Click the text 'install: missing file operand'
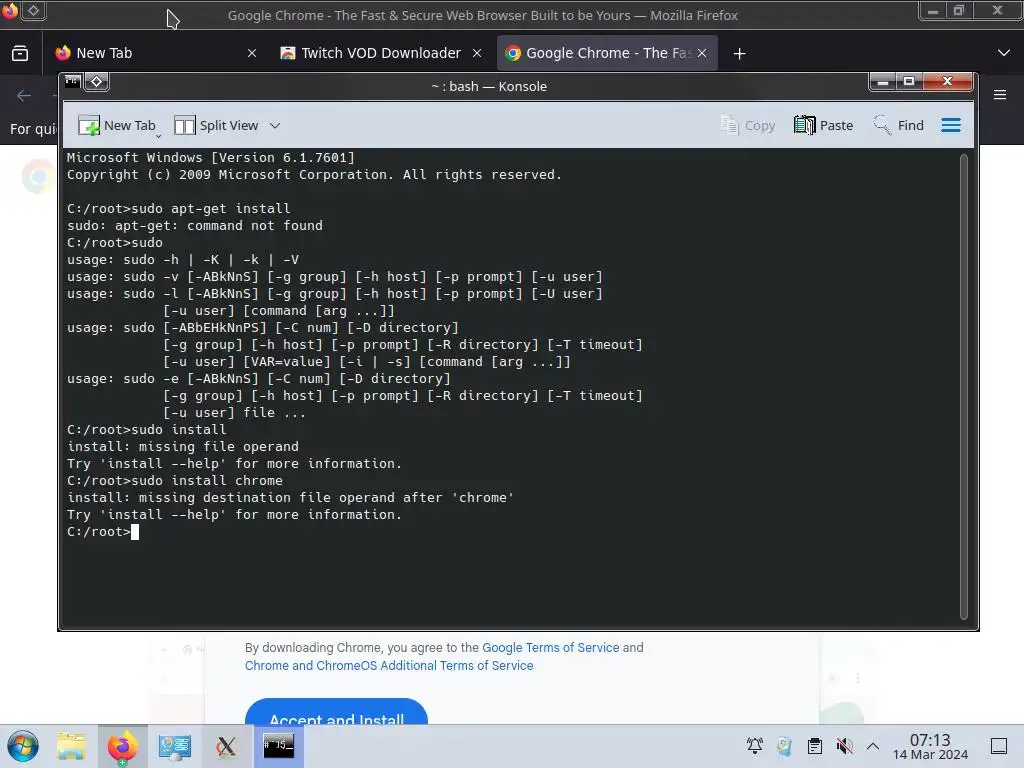 (183, 447)
